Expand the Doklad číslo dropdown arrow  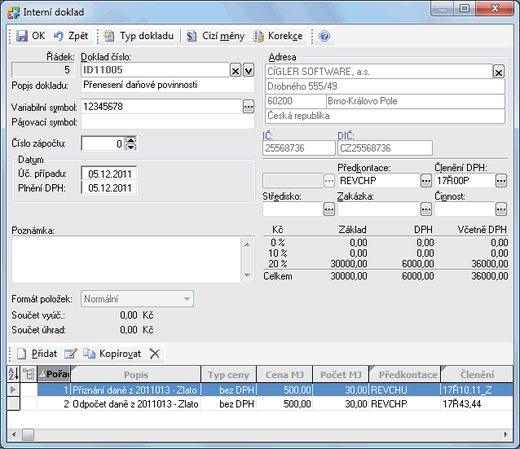click(x=249, y=70)
